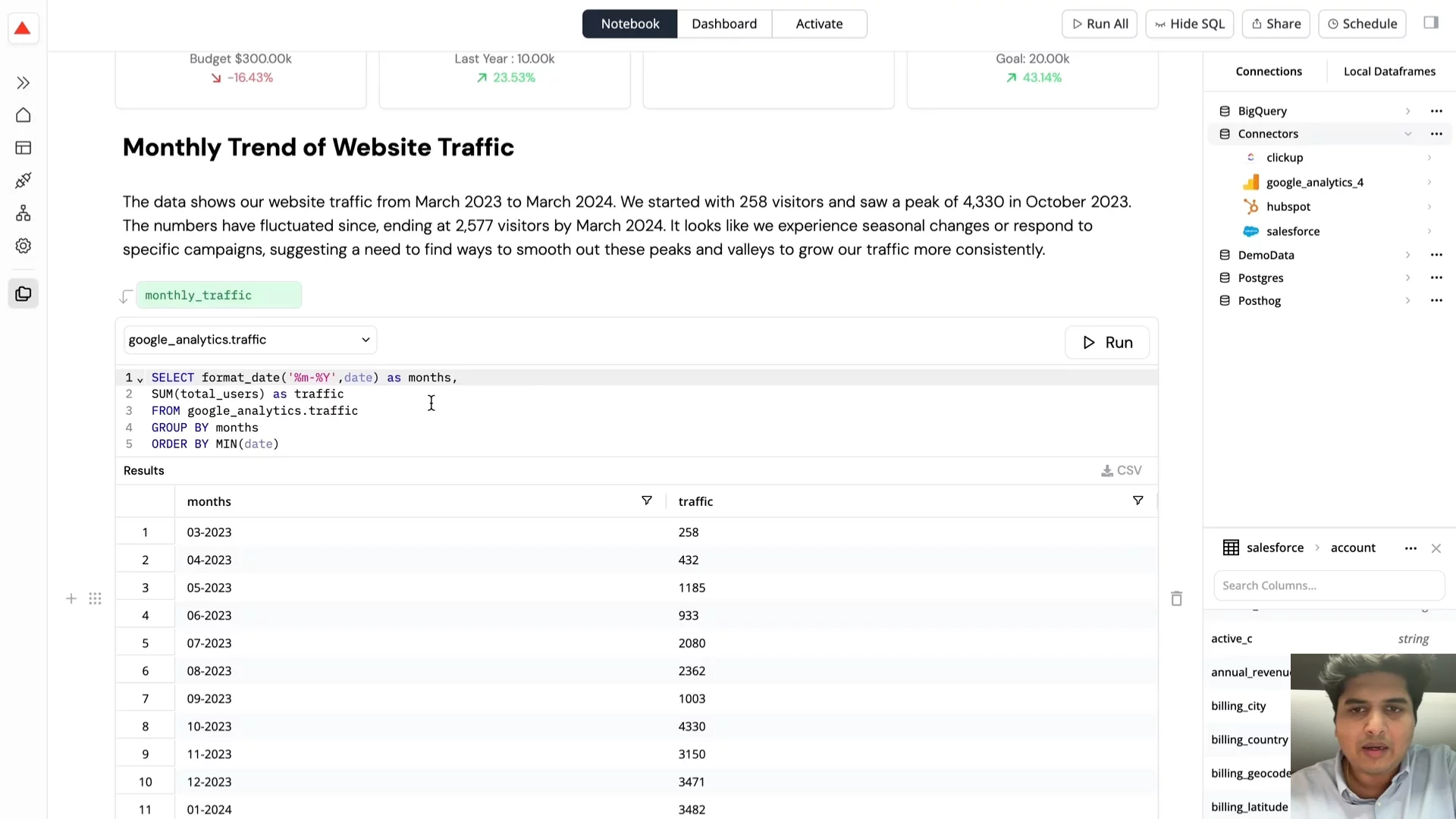Focus the Search Columns input field

click(x=1329, y=585)
